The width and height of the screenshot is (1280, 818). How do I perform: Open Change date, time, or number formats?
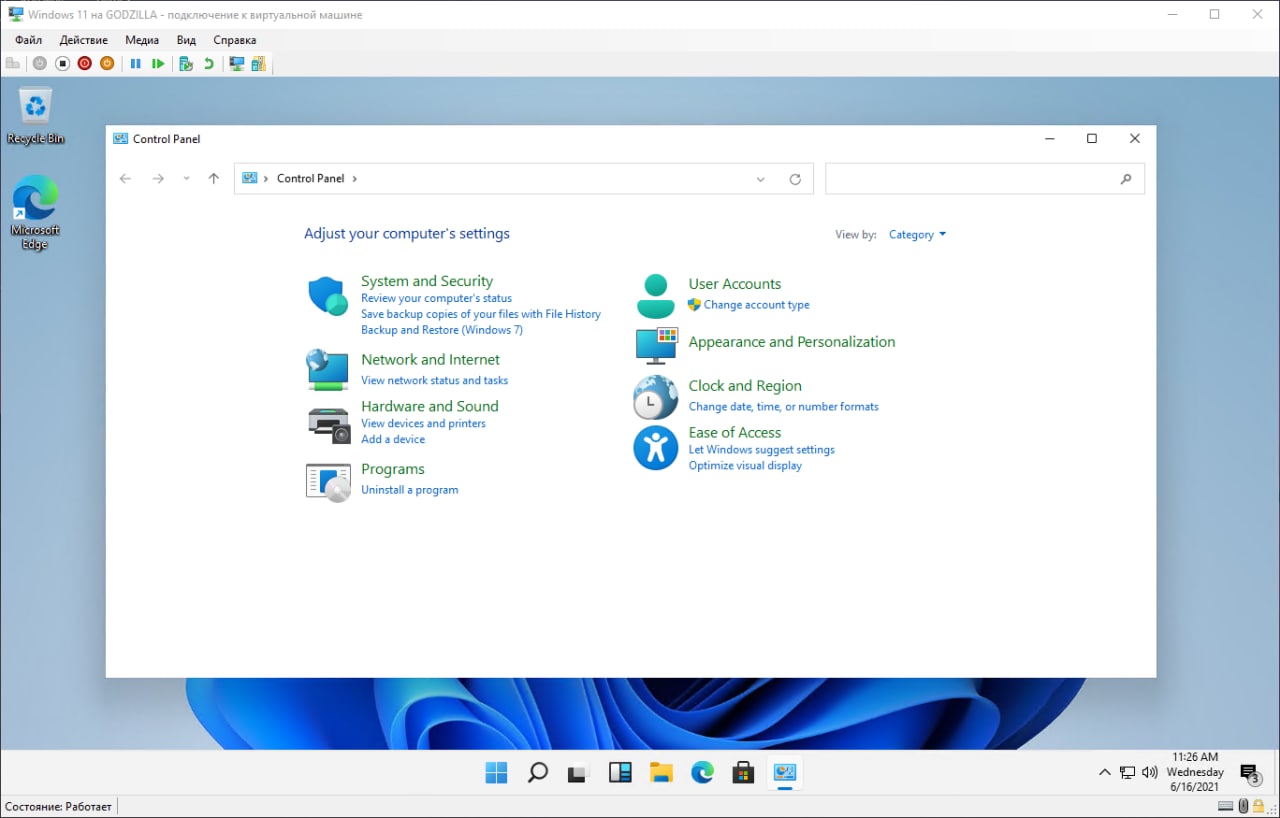pyautogui.click(x=784, y=407)
